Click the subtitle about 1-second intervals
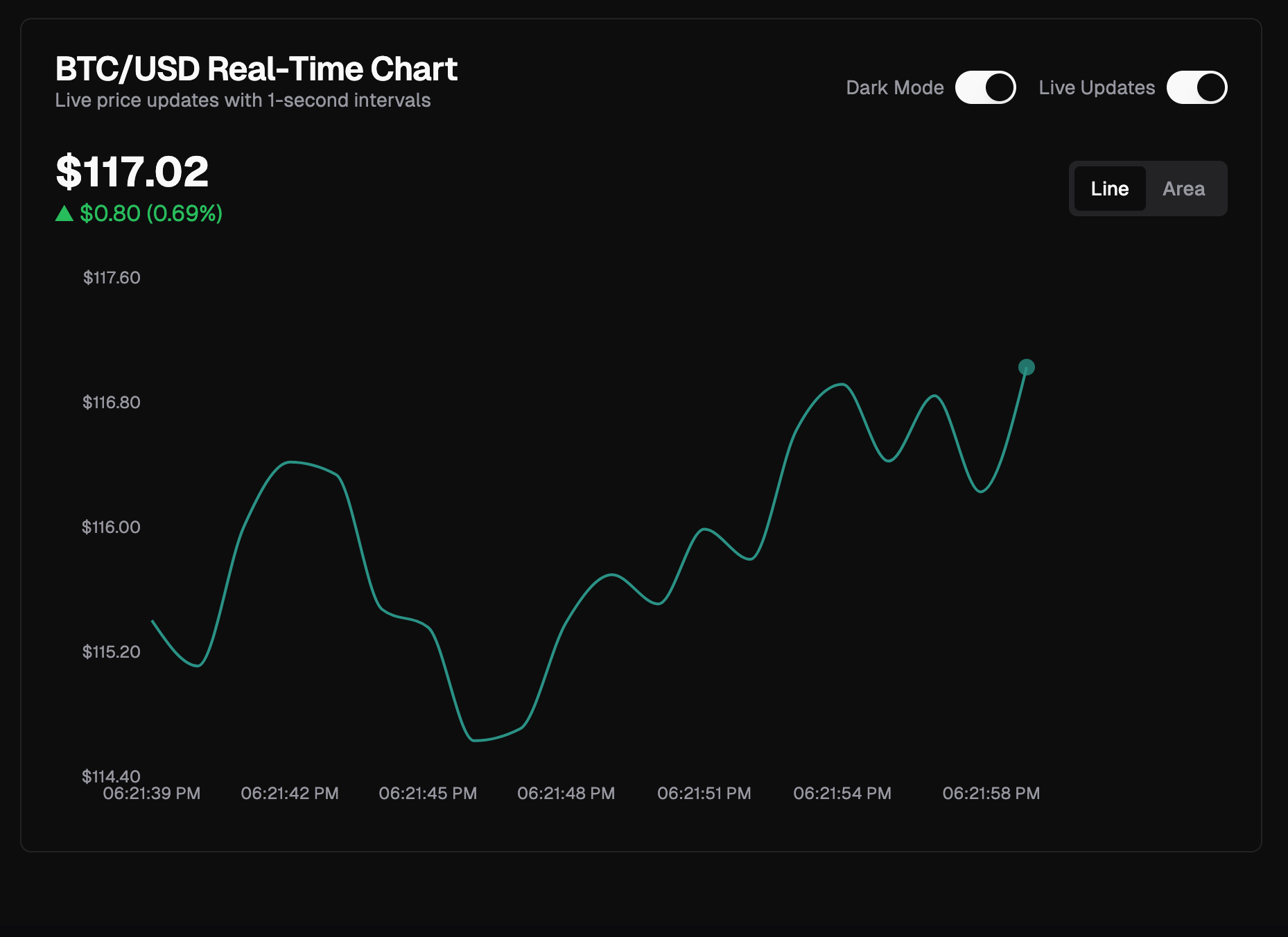Screen dimensions: 1288x937 243,100
